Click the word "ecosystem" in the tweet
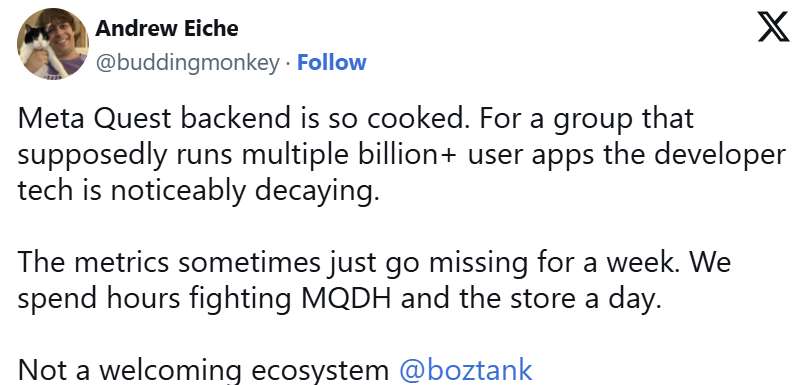 click(x=320, y=371)
